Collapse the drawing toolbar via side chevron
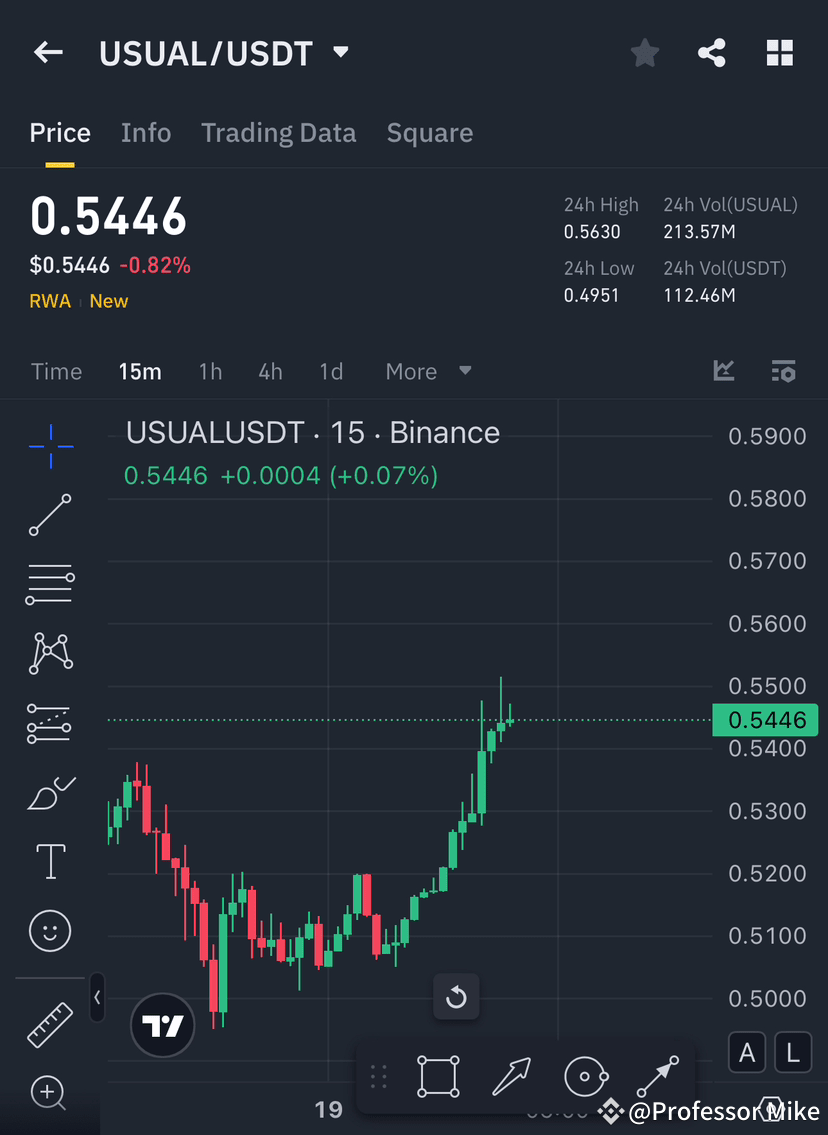This screenshot has height=1135, width=828. pyautogui.click(x=96, y=997)
